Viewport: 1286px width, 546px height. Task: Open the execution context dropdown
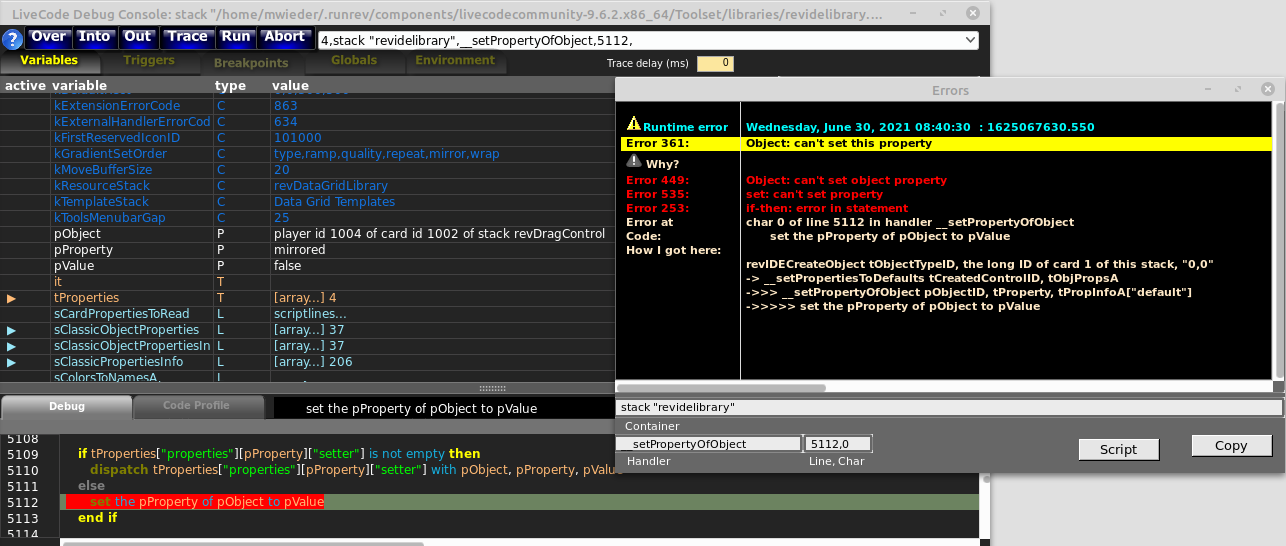pos(967,40)
